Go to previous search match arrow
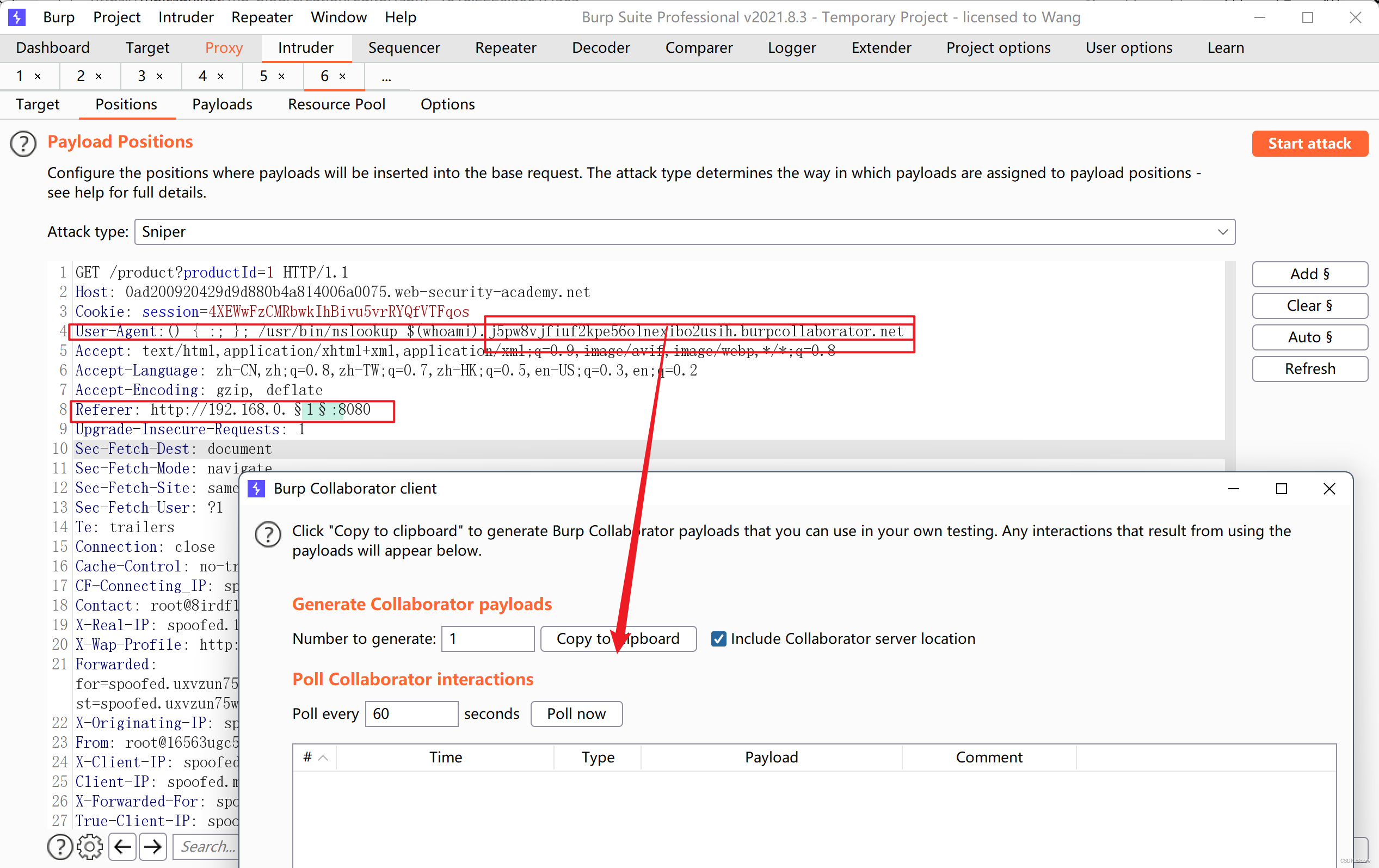The image size is (1379, 868). [x=122, y=847]
